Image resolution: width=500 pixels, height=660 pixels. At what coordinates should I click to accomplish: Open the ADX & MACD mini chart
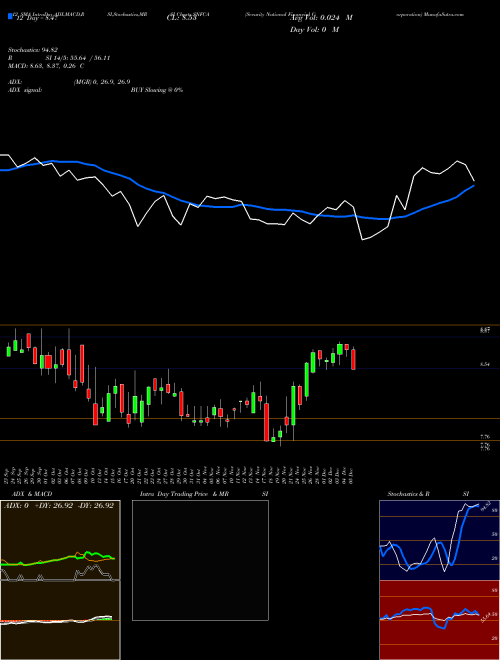pyautogui.click(x=60, y=580)
